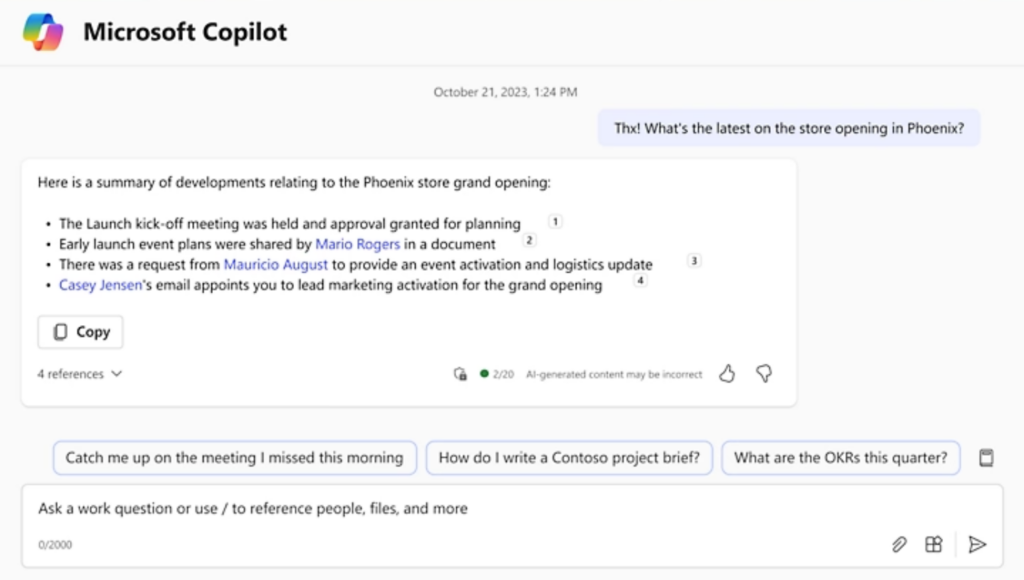The height and width of the screenshot is (580, 1024).
Task: Give the response a thumbs up
Action: tap(727, 372)
